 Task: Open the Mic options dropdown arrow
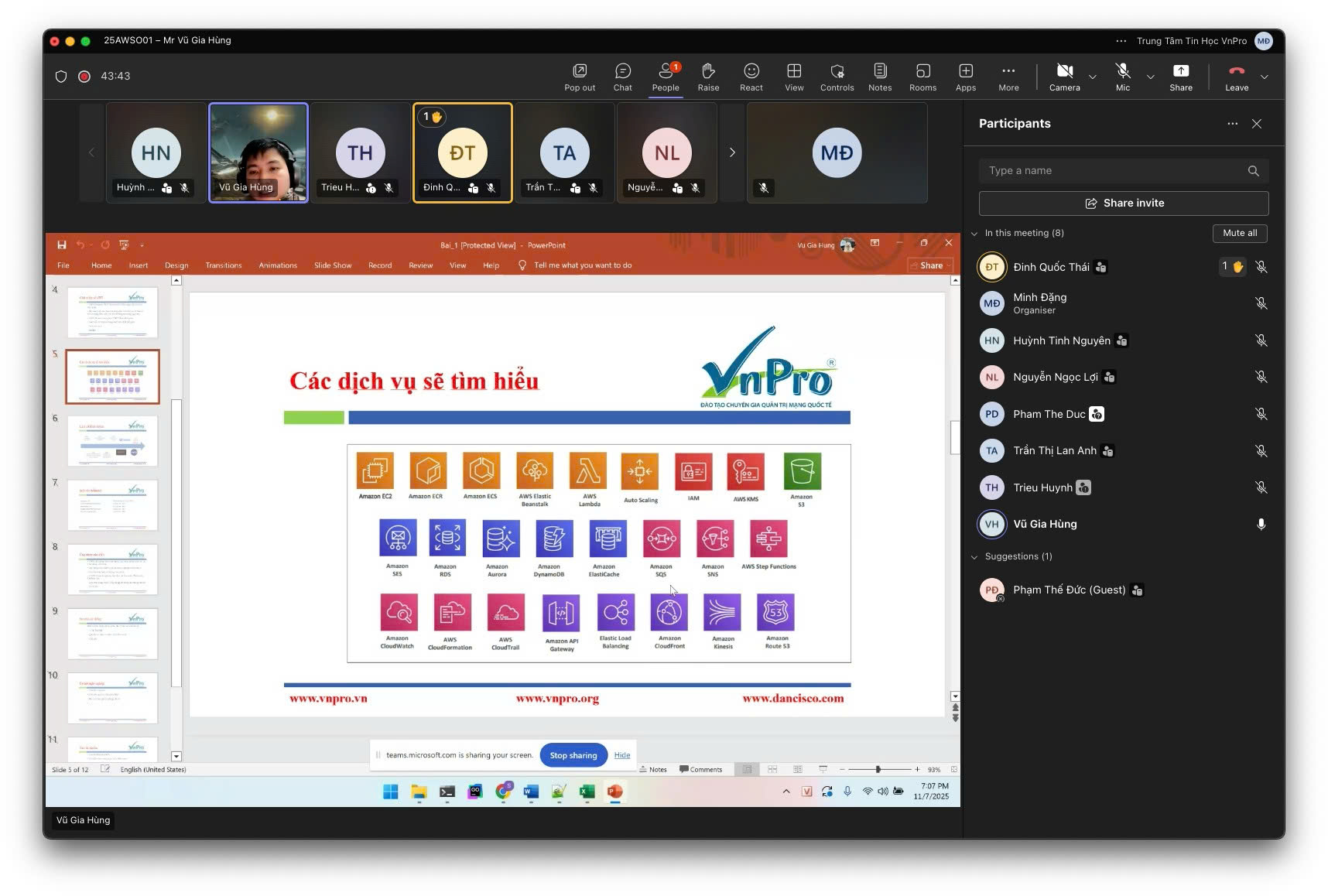click(1151, 77)
